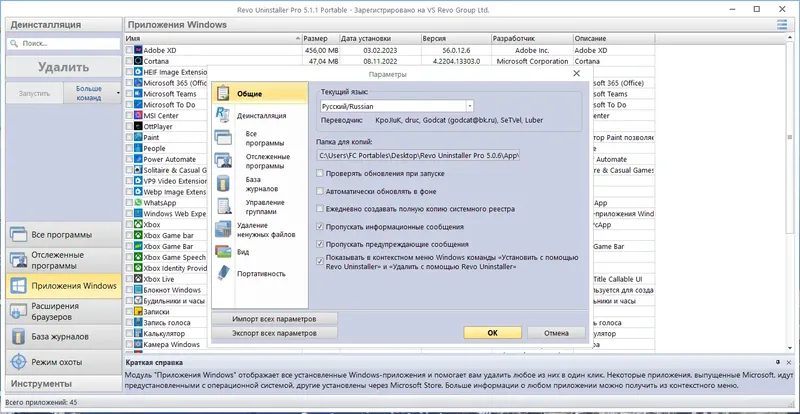Check the Adobe XD row checkbox
800x414 pixels.
[x=129, y=51]
